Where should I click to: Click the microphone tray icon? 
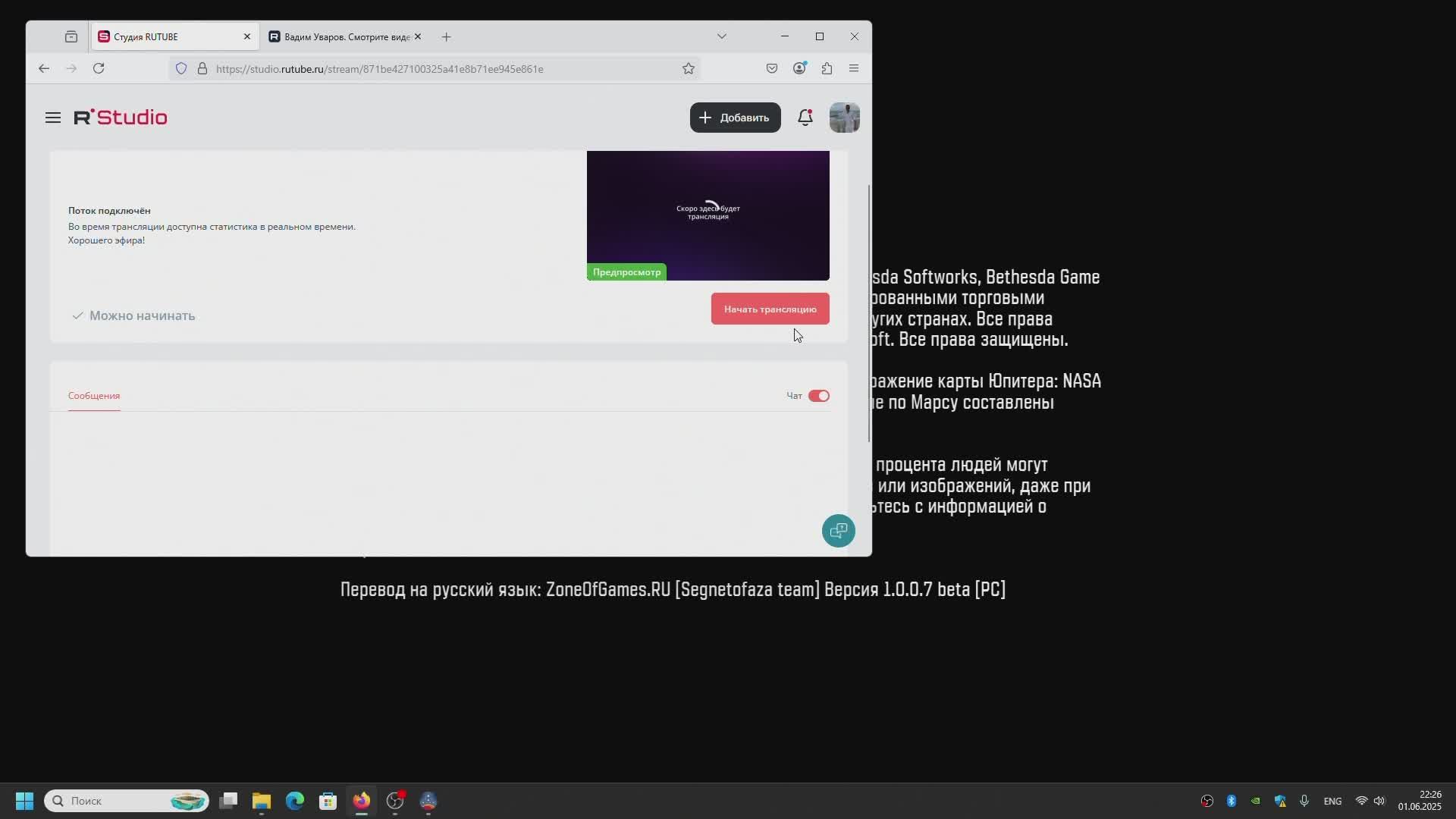tap(1304, 801)
